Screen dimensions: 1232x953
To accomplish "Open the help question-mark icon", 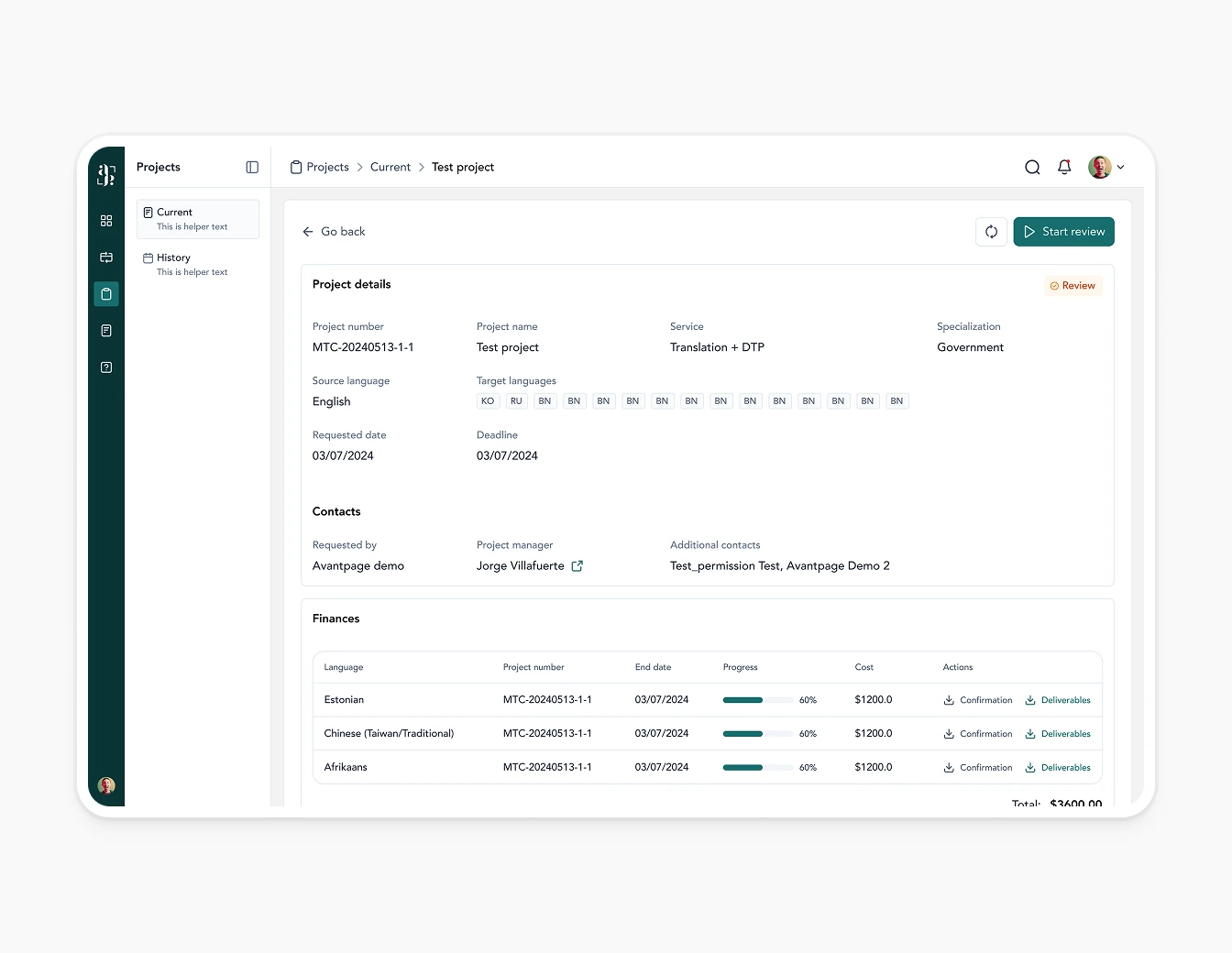I will pyautogui.click(x=105, y=367).
